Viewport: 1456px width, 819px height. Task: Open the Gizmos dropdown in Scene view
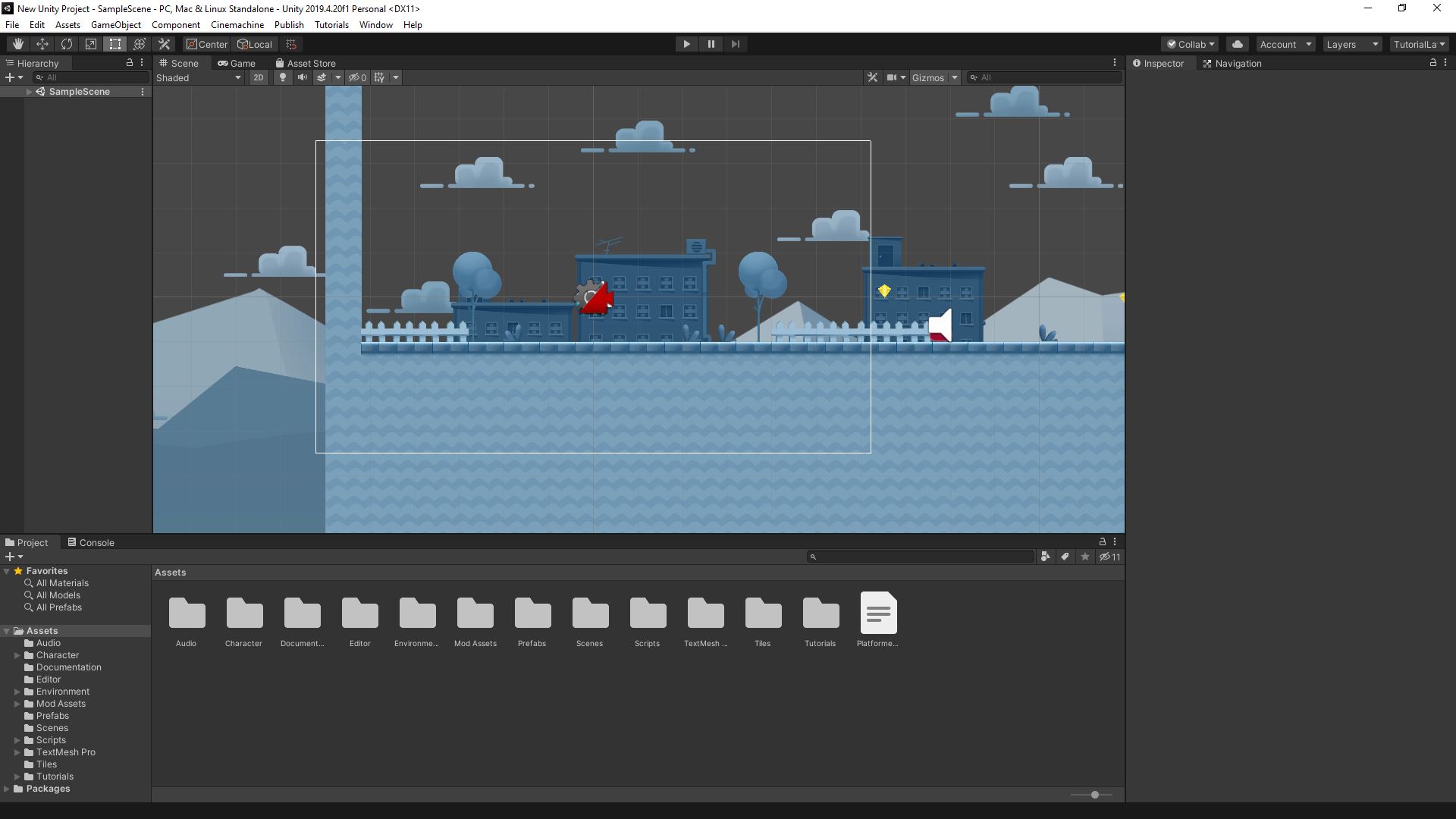point(934,77)
